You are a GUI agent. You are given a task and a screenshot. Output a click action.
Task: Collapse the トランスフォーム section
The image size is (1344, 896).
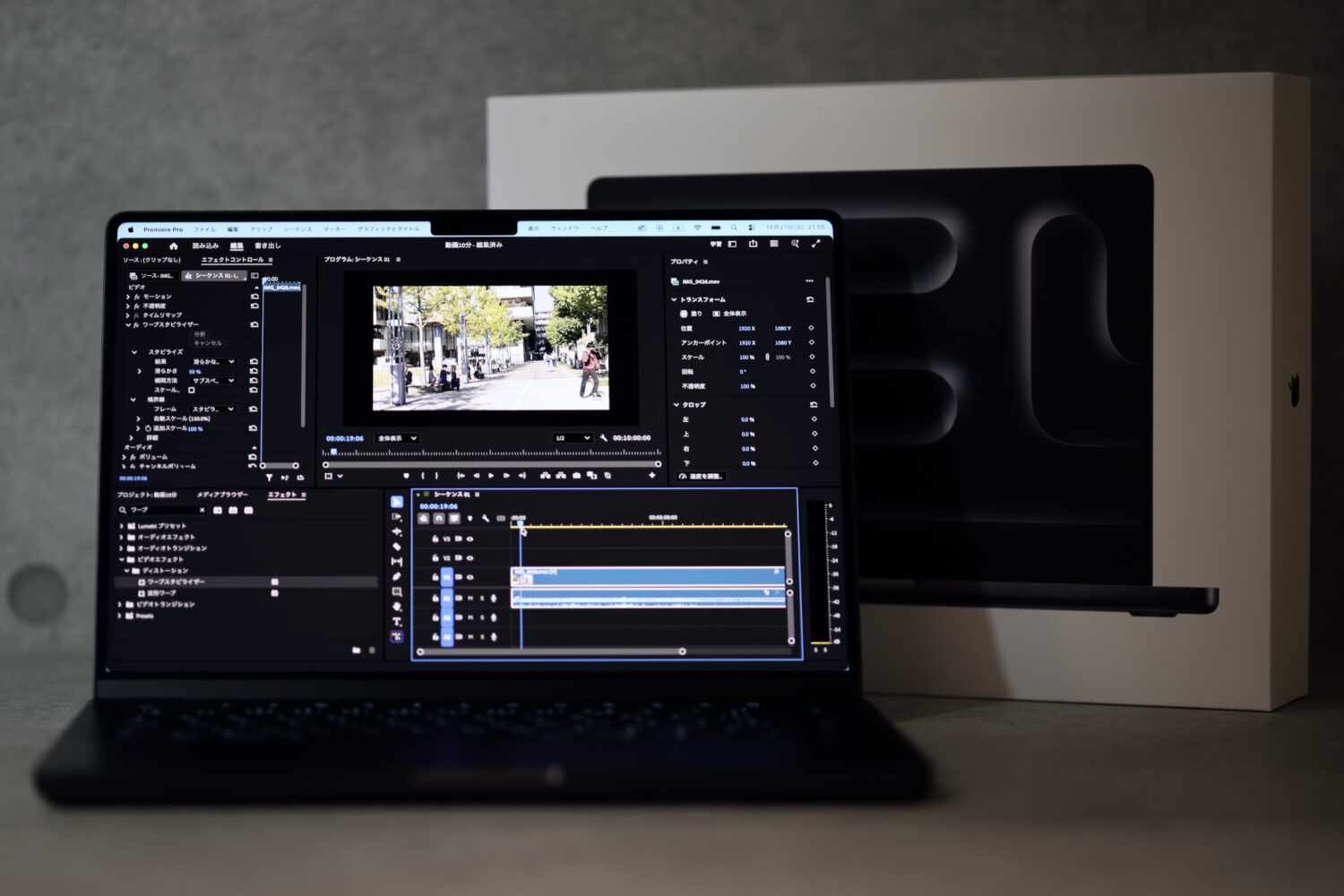(x=674, y=299)
